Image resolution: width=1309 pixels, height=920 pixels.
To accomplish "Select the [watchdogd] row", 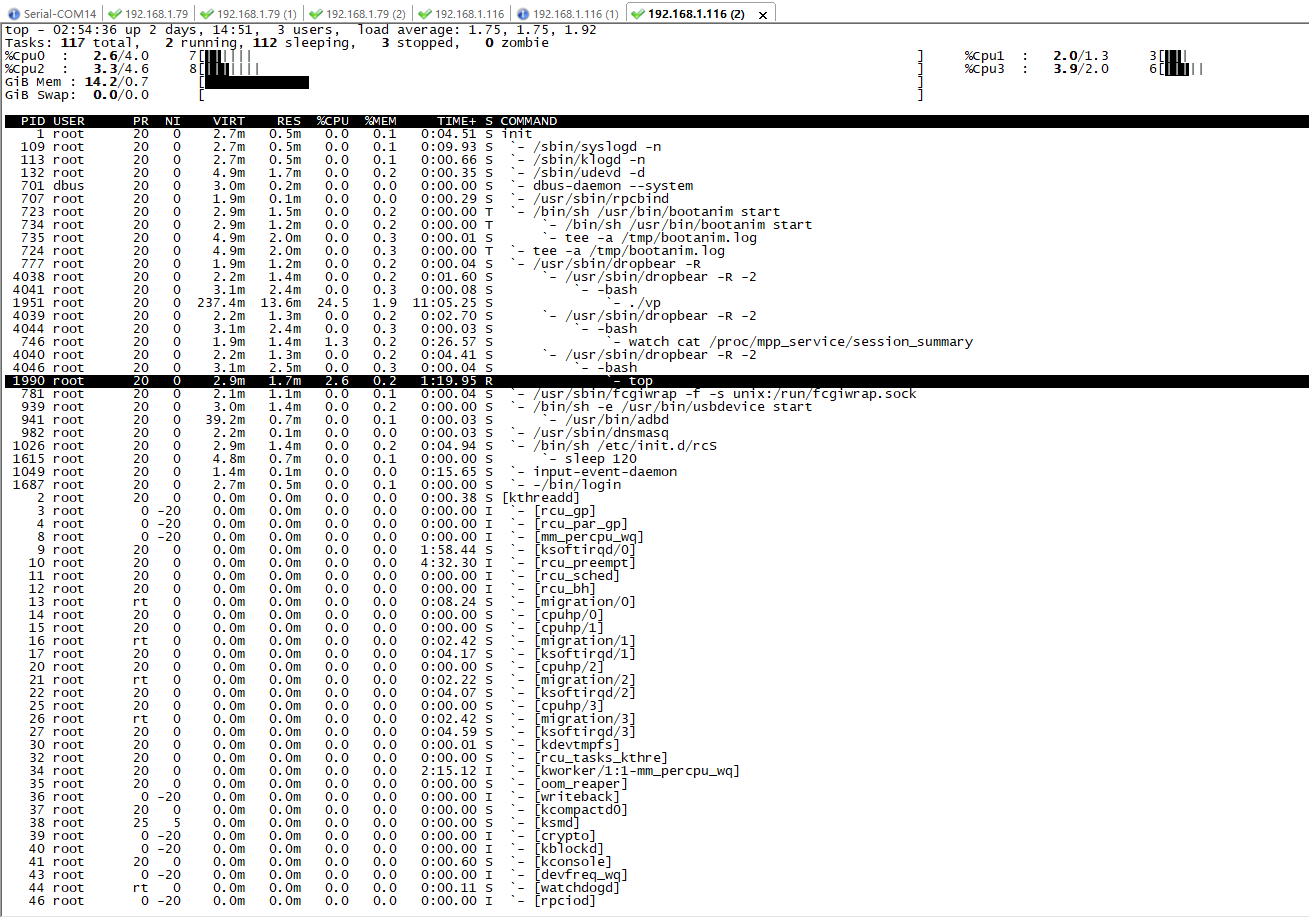I will (654, 888).
